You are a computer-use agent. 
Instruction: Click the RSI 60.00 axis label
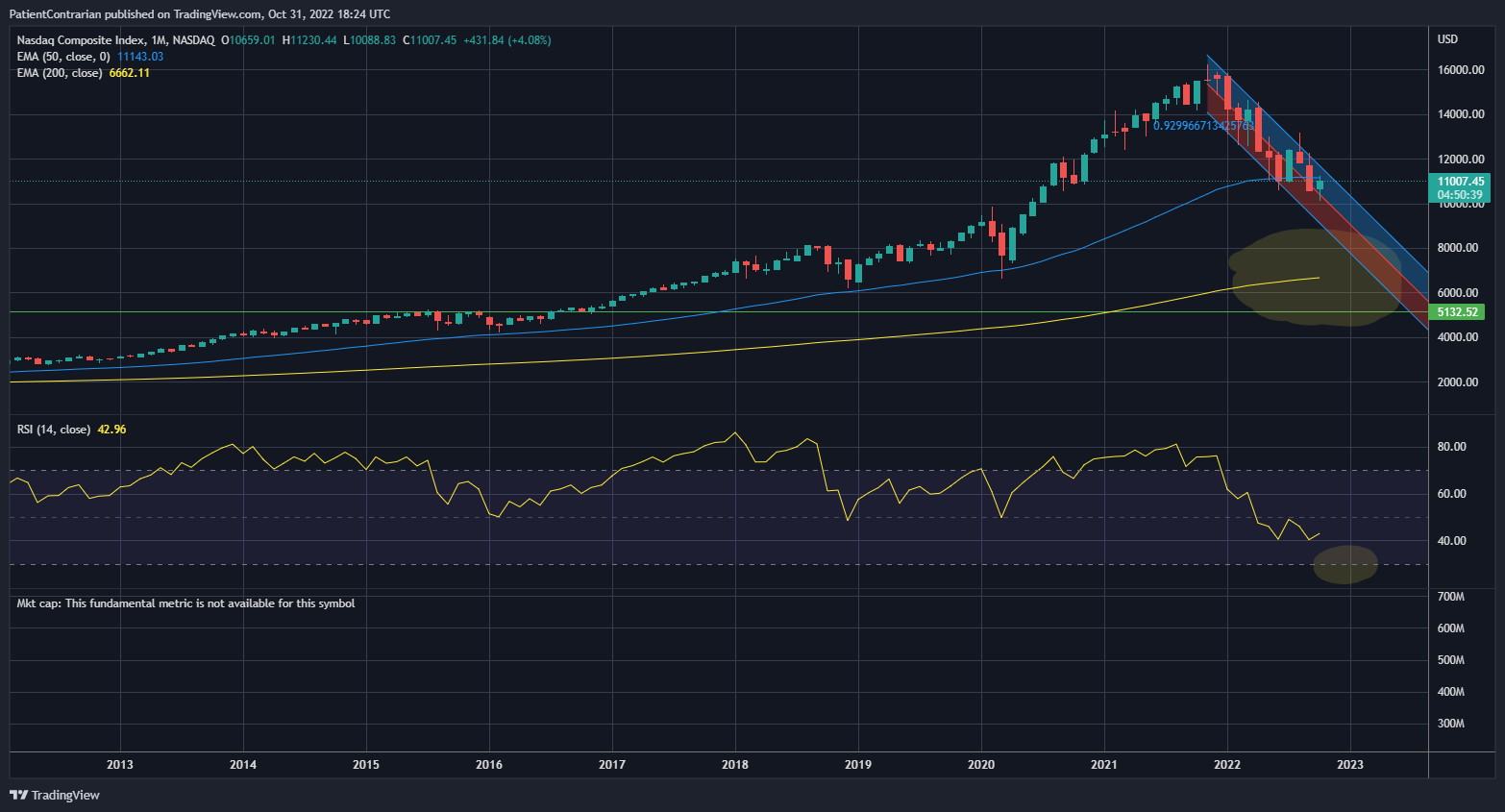pos(1451,494)
